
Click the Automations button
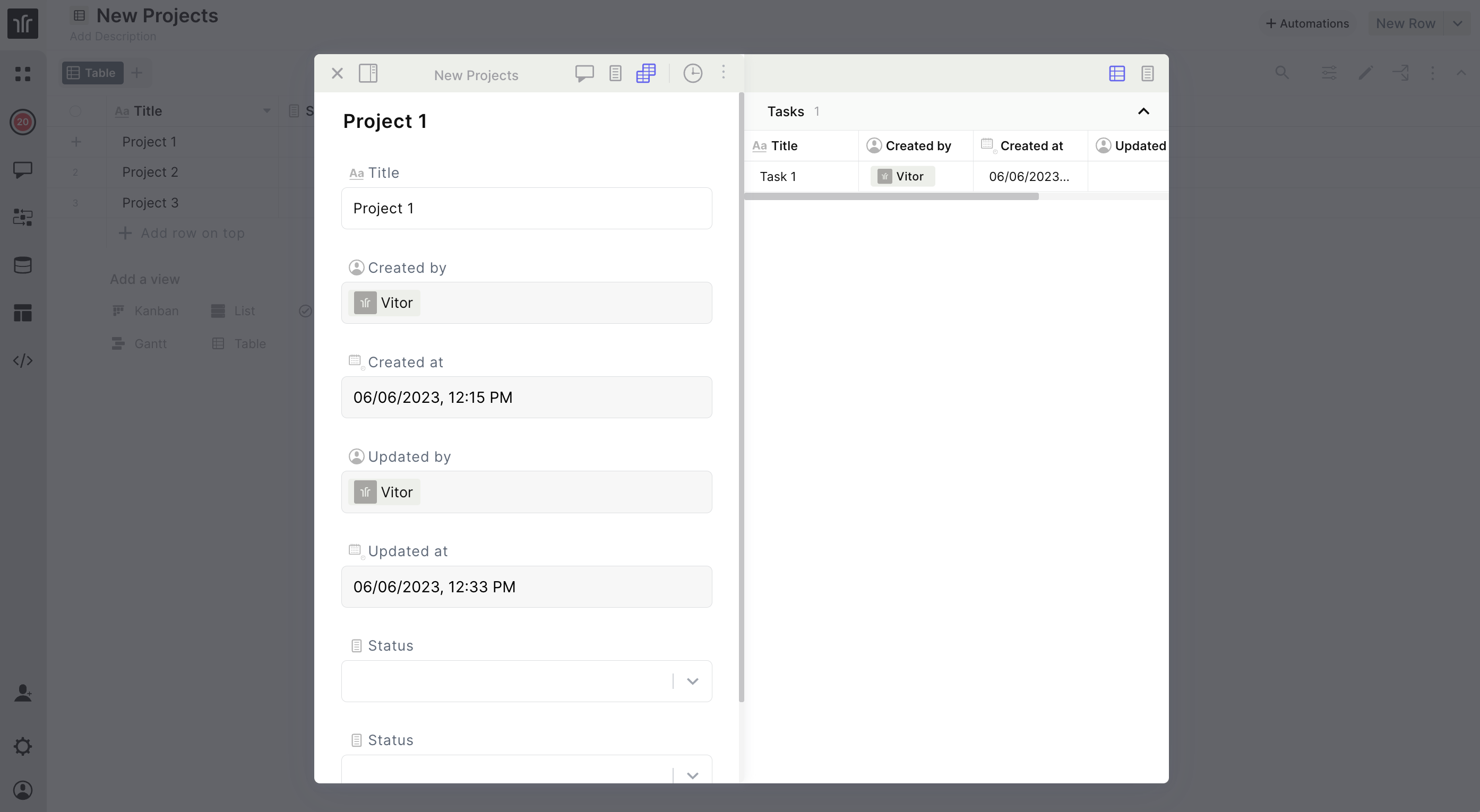1307,23
